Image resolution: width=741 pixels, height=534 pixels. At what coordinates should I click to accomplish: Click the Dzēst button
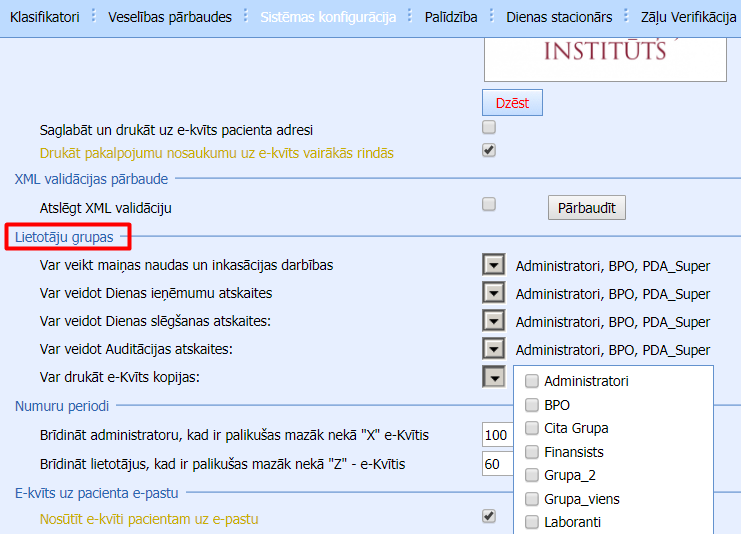[513, 102]
